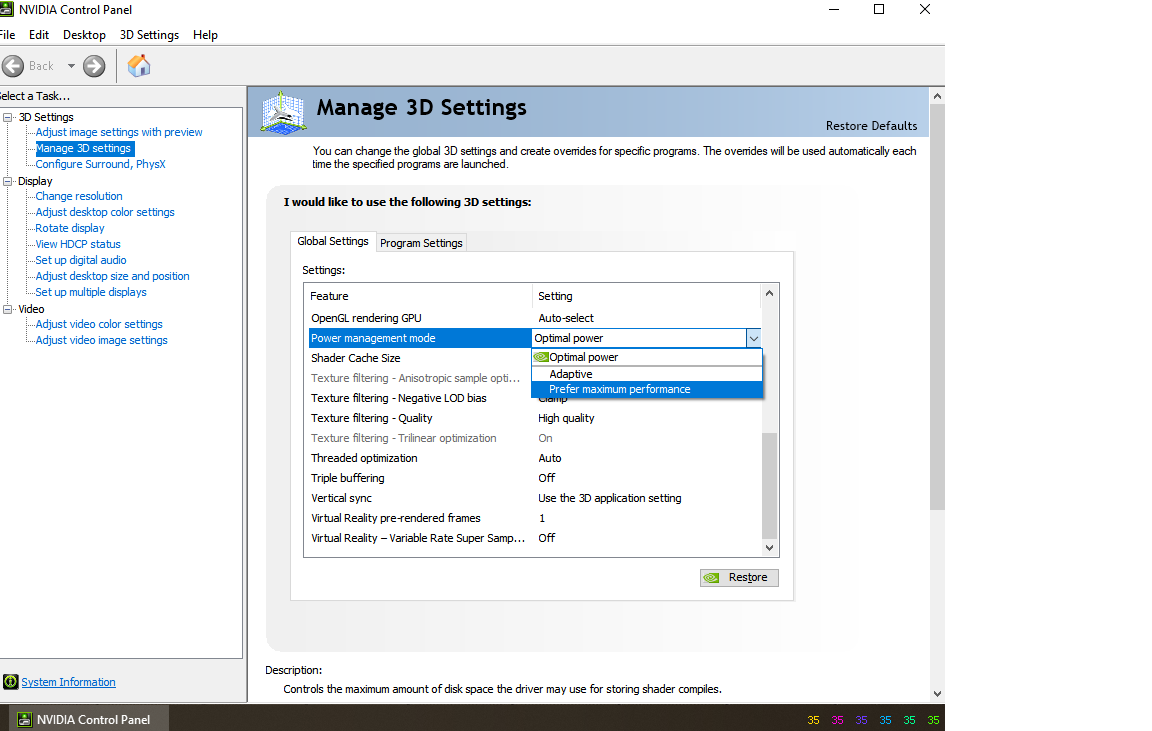Open the 3D Settings menu
This screenshot has width=1152, height=731.
tap(149, 35)
